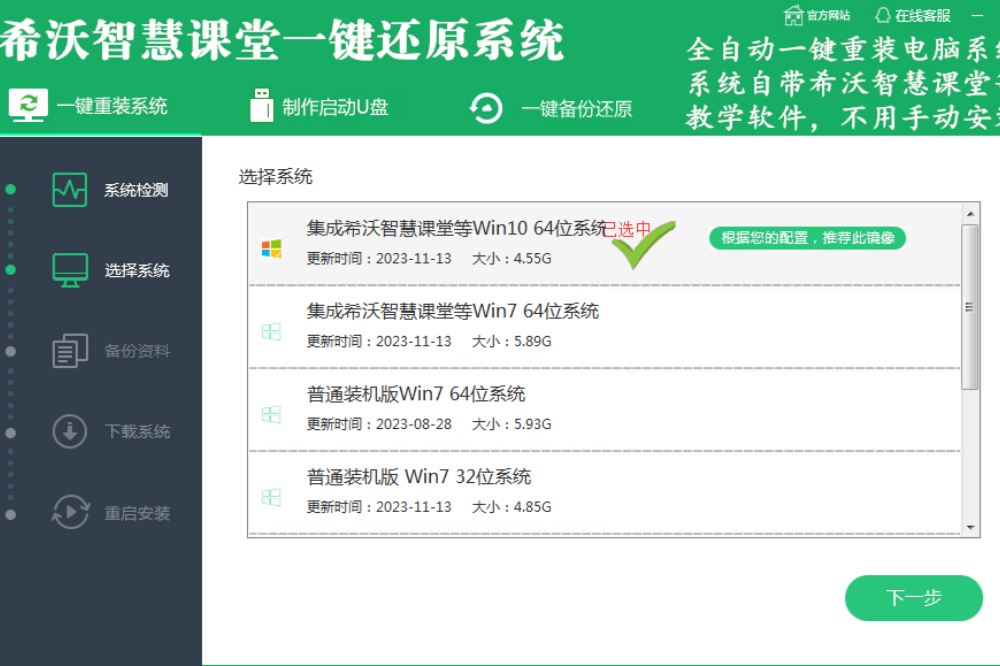The width and height of the screenshot is (1000, 666).
Task: Click the system list scroll down arrow
Action: [x=970, y=527]
